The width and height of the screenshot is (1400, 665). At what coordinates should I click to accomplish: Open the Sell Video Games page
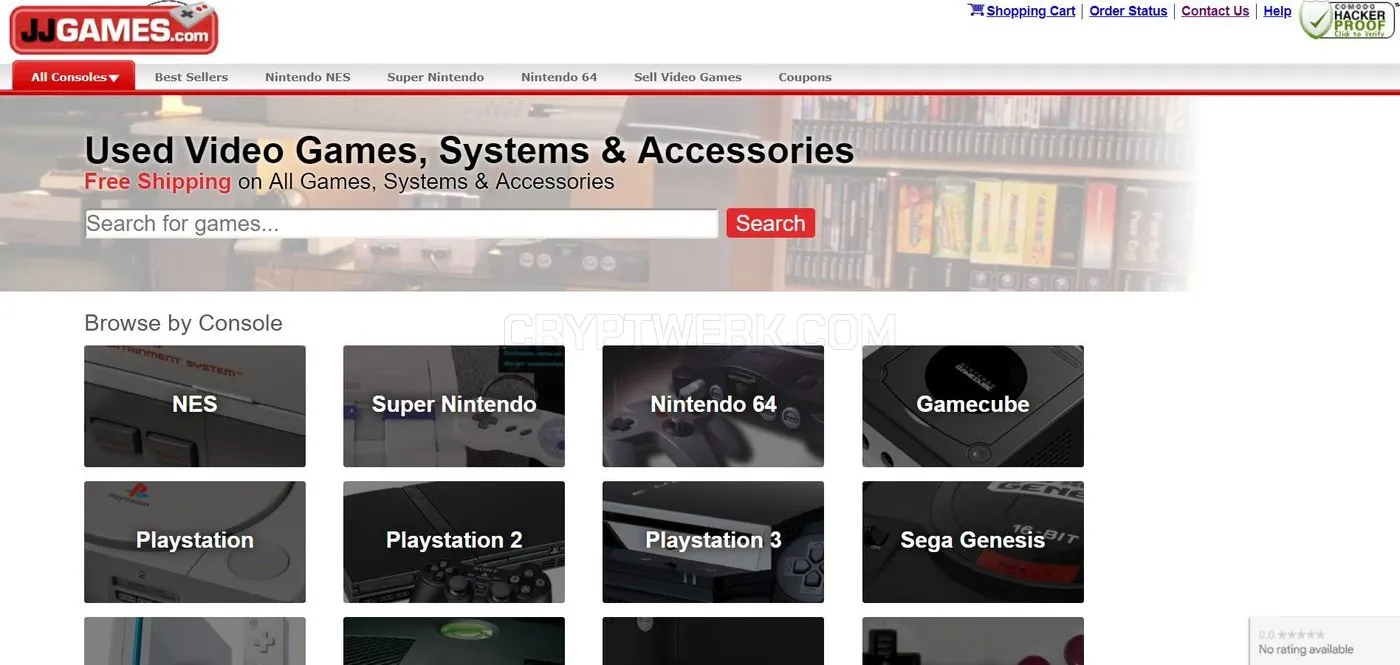click(688, 77)
